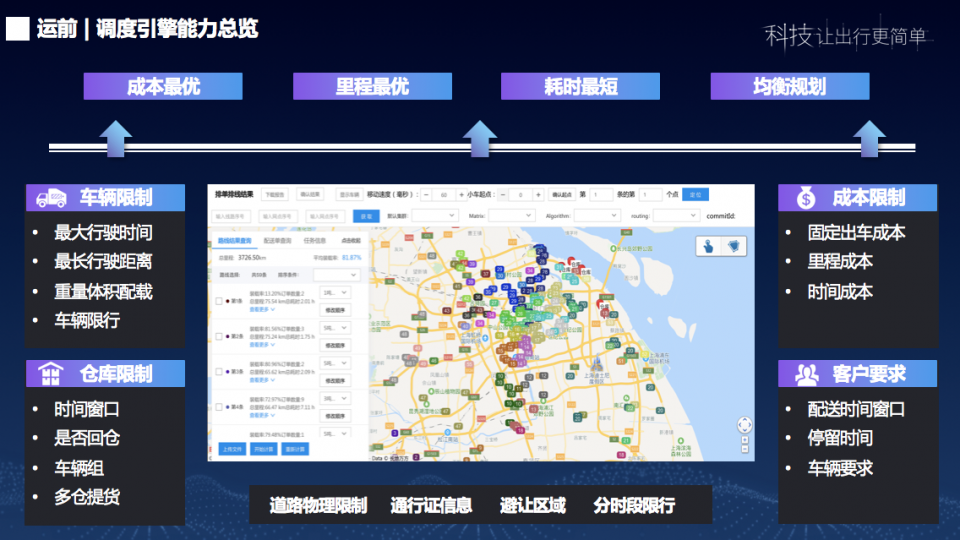Click the 下载报告 button
This screenshot has width=960, height=540.
coord(275,195)
